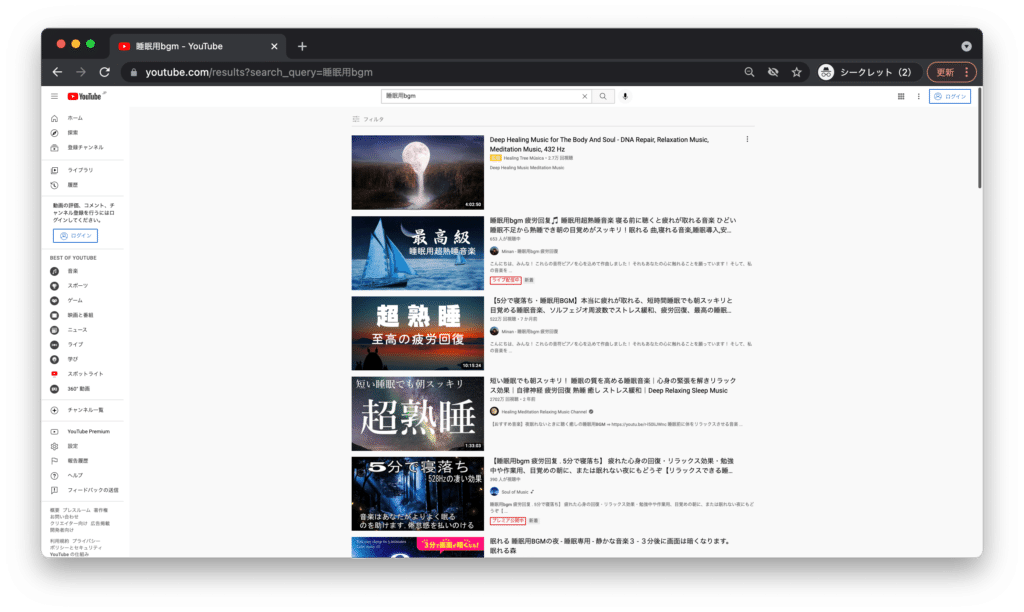This screenshot has height=612, width=1024.
Task: Go forward in browser history
Action: (x=81, y=72)
